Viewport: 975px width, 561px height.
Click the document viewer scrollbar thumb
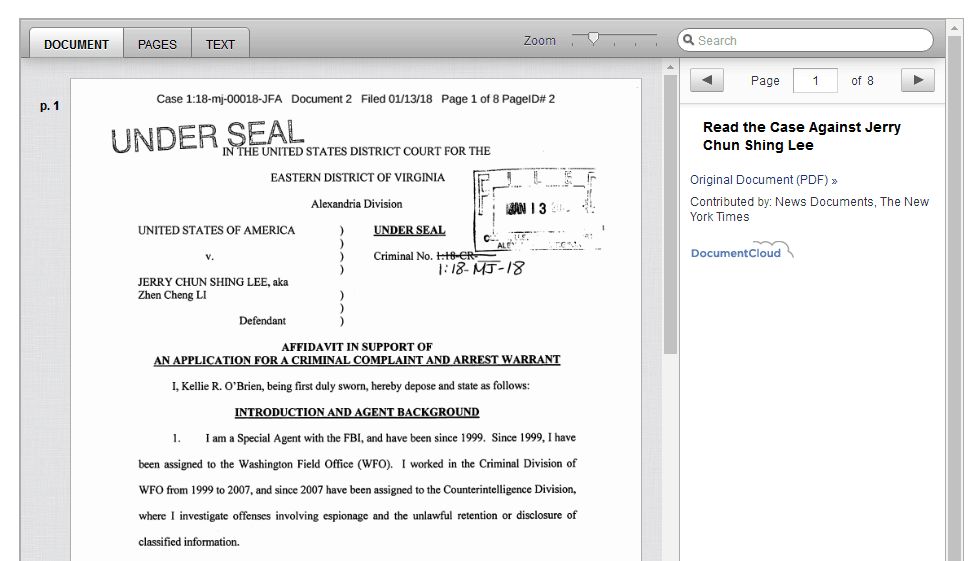click(670, 210)
